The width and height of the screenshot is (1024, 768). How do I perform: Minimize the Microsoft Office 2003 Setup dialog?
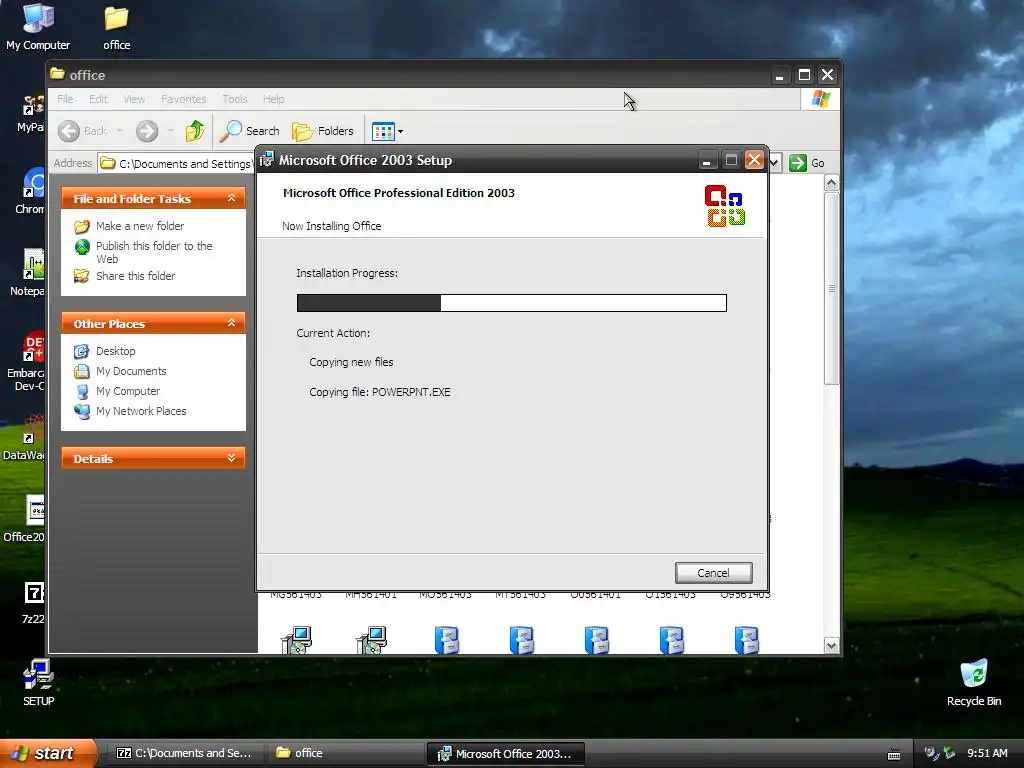[707, 160]
